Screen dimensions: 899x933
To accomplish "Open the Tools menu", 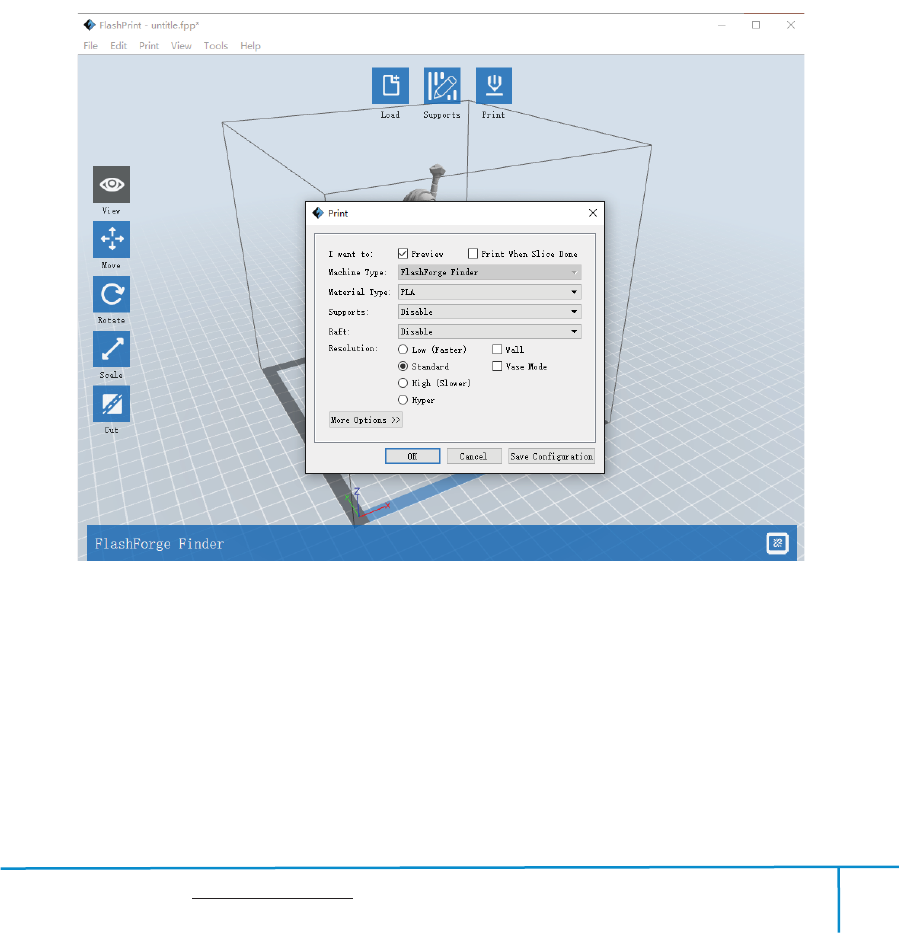I will 215,46.
